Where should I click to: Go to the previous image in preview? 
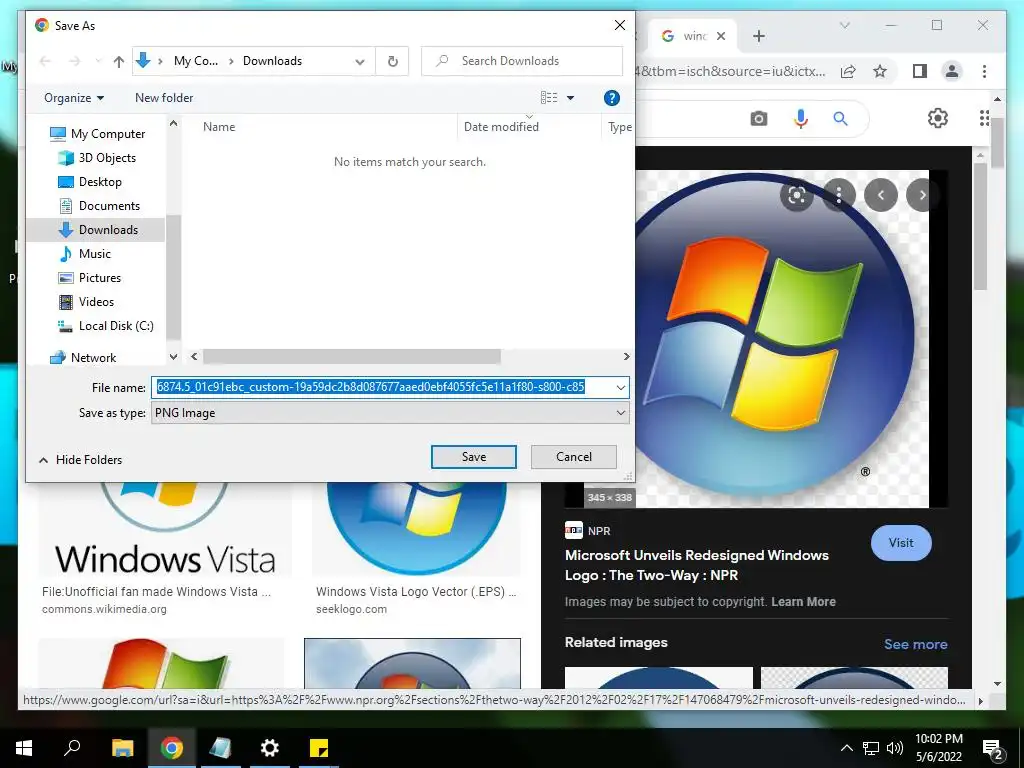880,195
